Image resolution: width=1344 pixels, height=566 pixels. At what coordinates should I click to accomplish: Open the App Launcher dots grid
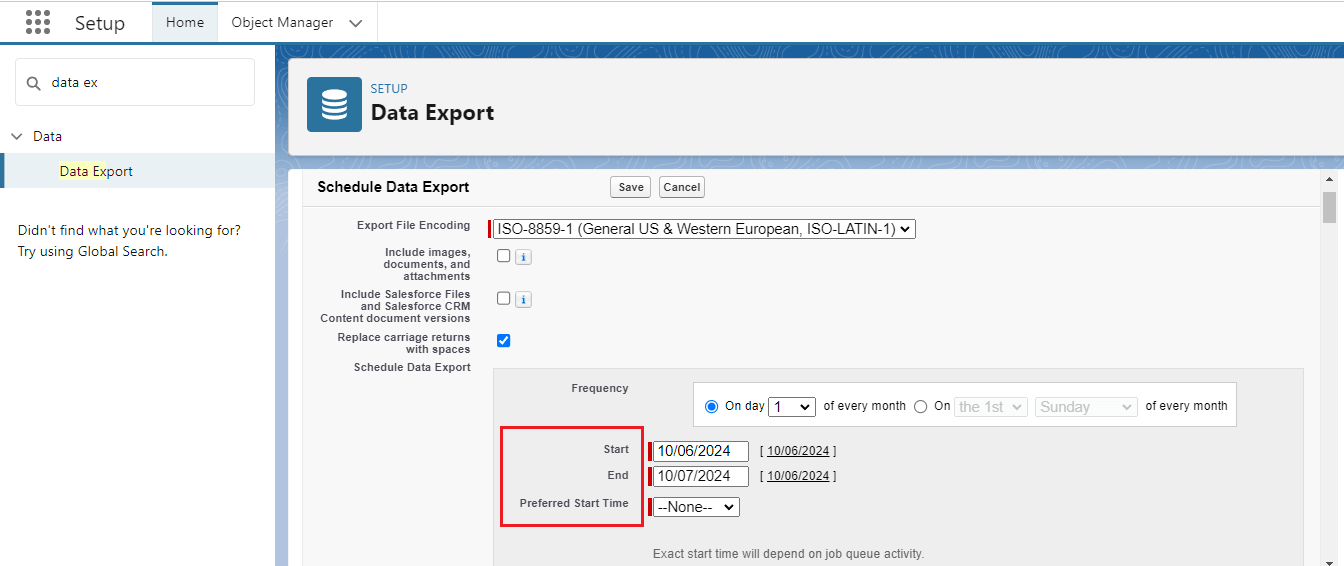[x=38, y=22]
